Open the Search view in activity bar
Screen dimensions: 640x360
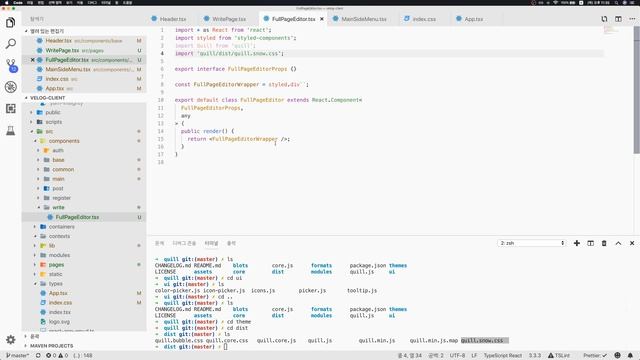click(x=11, y=44)
